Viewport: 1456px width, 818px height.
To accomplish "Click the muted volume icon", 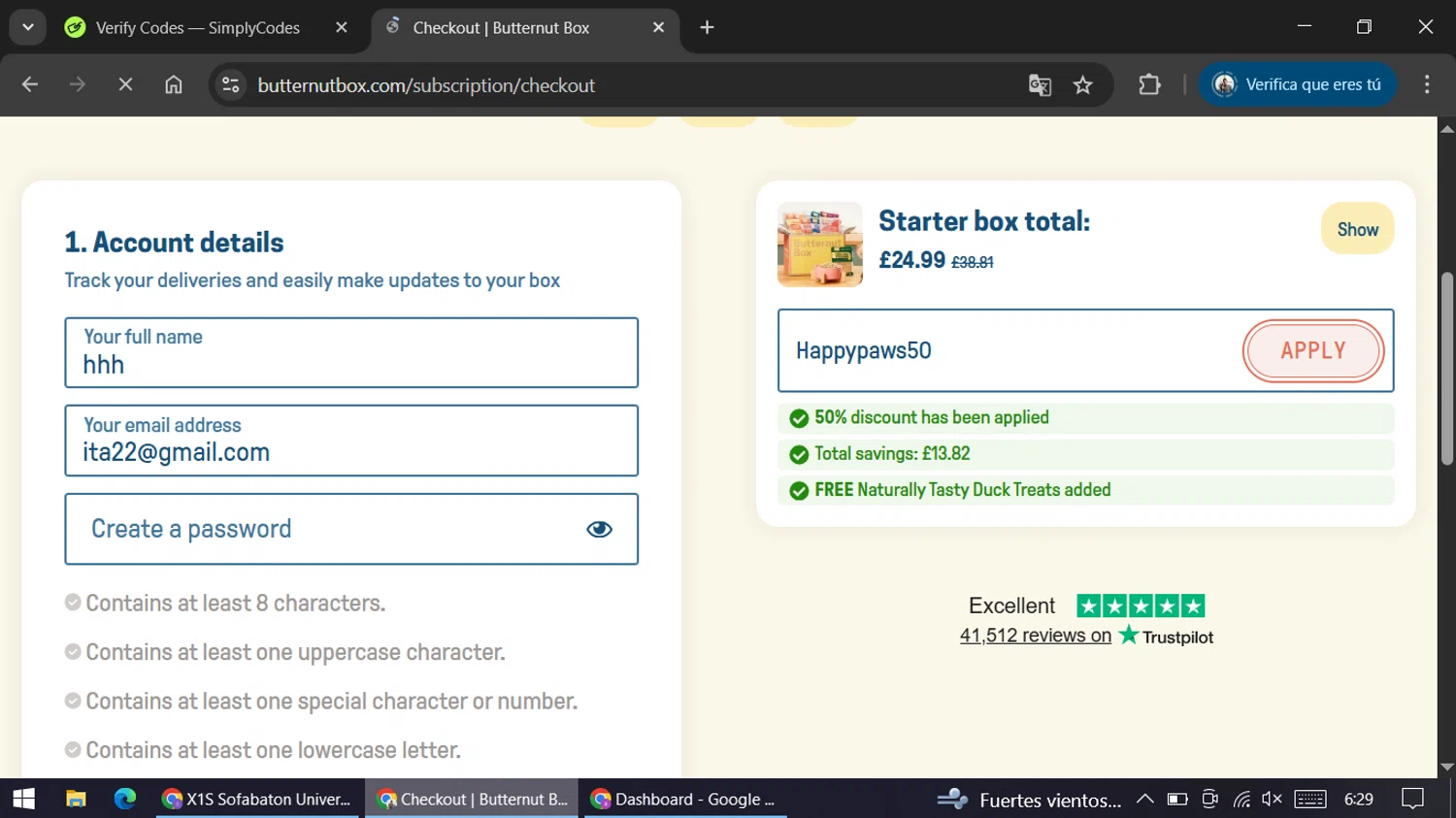I will (x=1272, y=799).
